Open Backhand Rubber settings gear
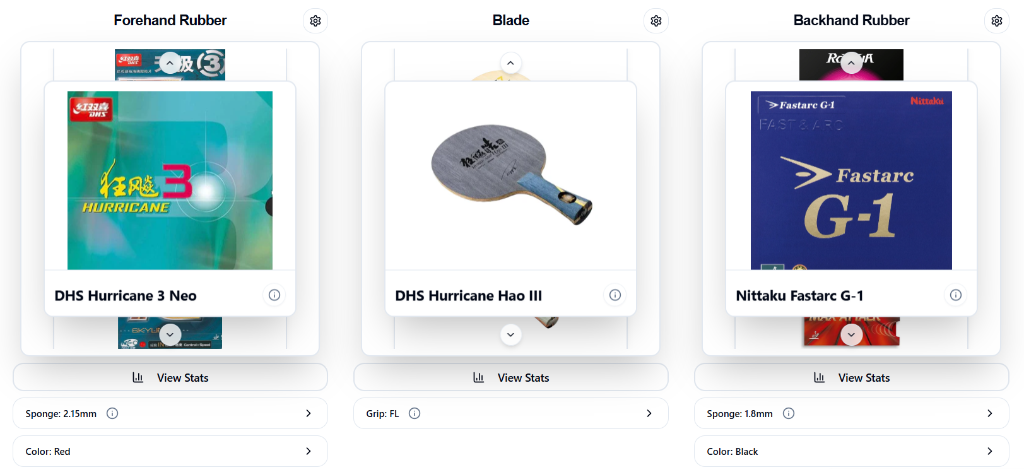This screenshot has height=469, width=1024. 996,20
